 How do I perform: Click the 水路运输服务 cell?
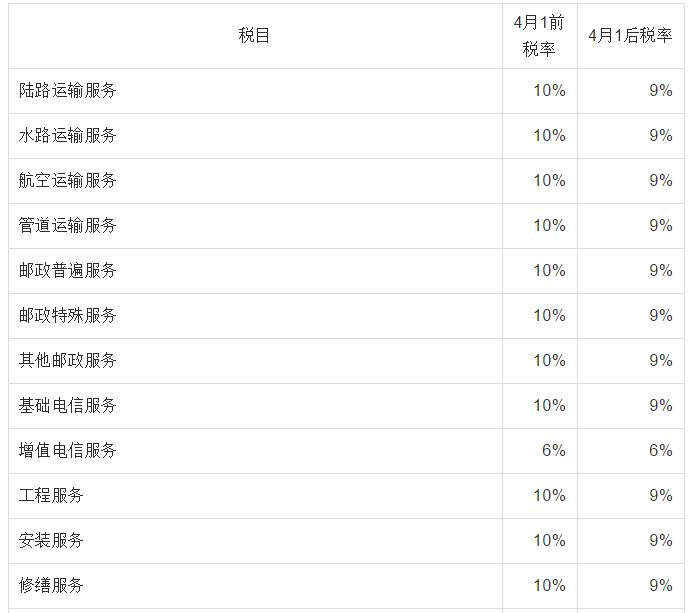coord(68,136)
